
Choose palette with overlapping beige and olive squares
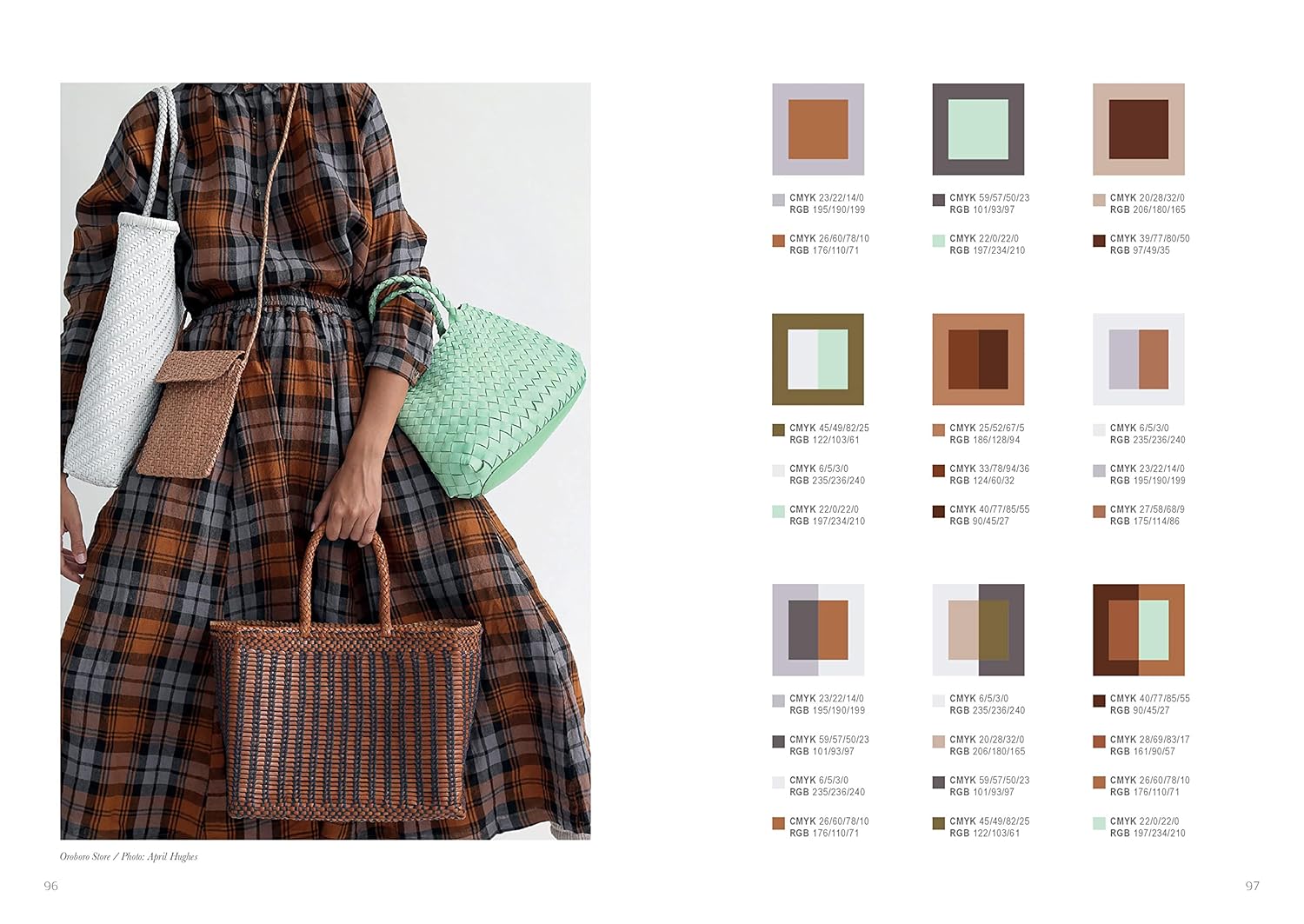(x=978, y=630)
